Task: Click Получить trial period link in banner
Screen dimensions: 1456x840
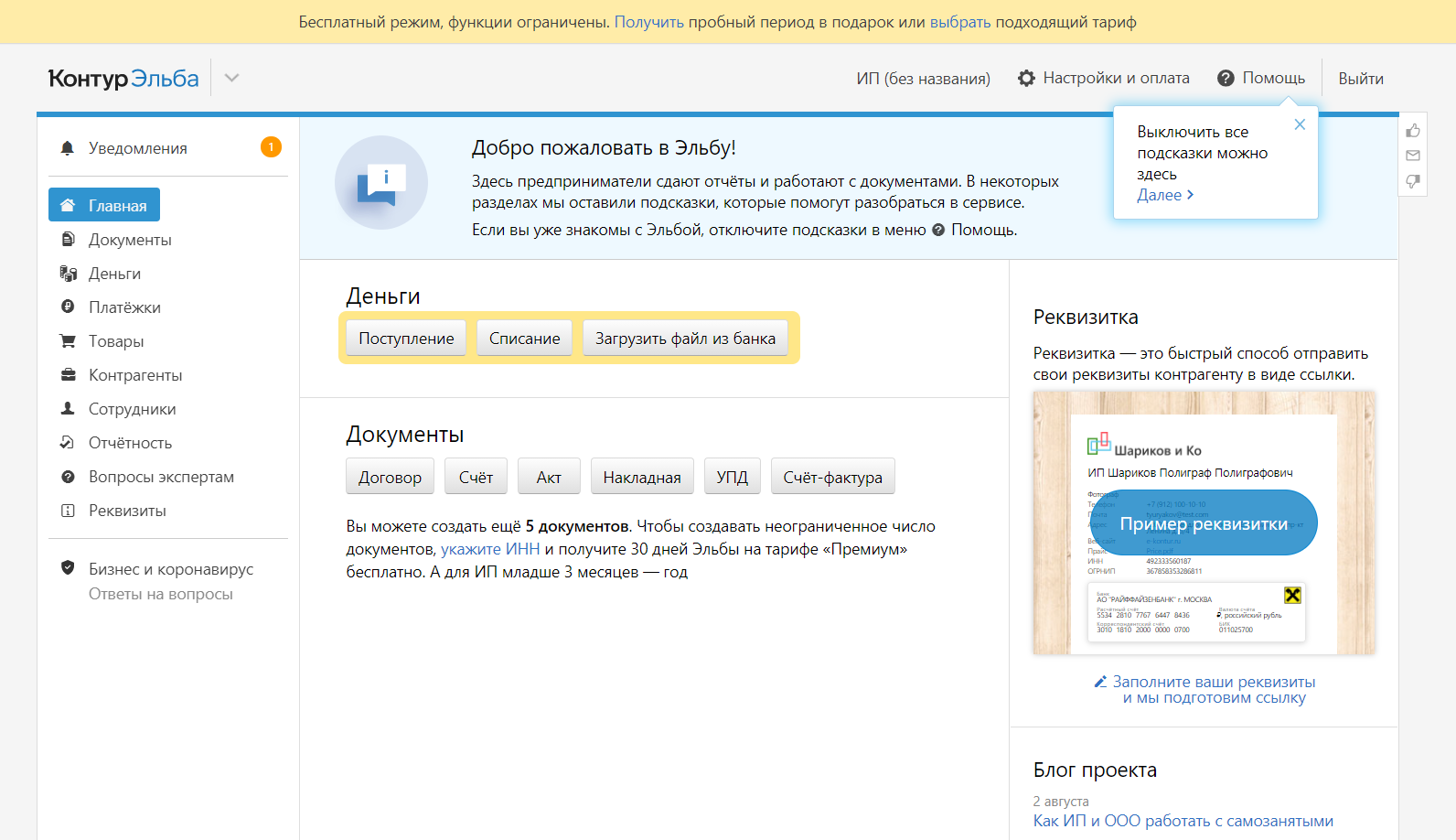Action: coord(649,22)
